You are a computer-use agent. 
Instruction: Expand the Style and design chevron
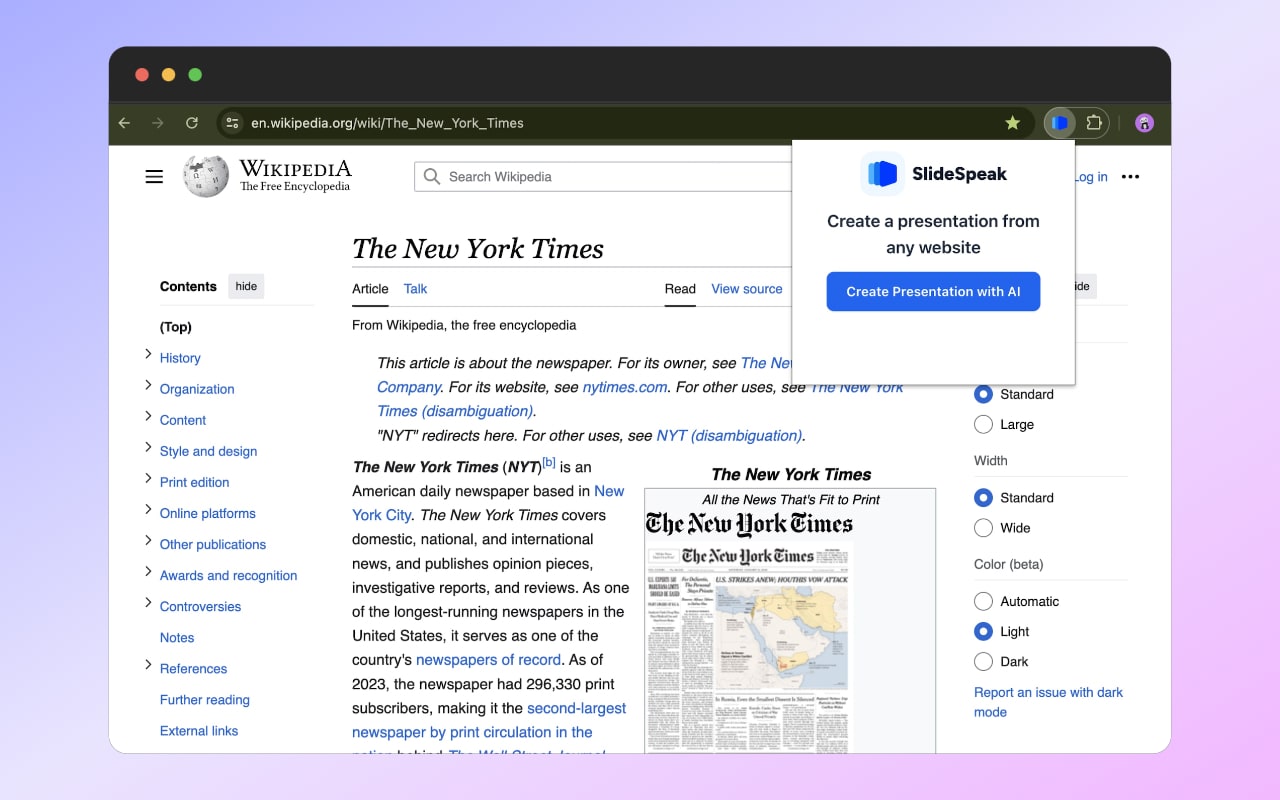(148, 447)
